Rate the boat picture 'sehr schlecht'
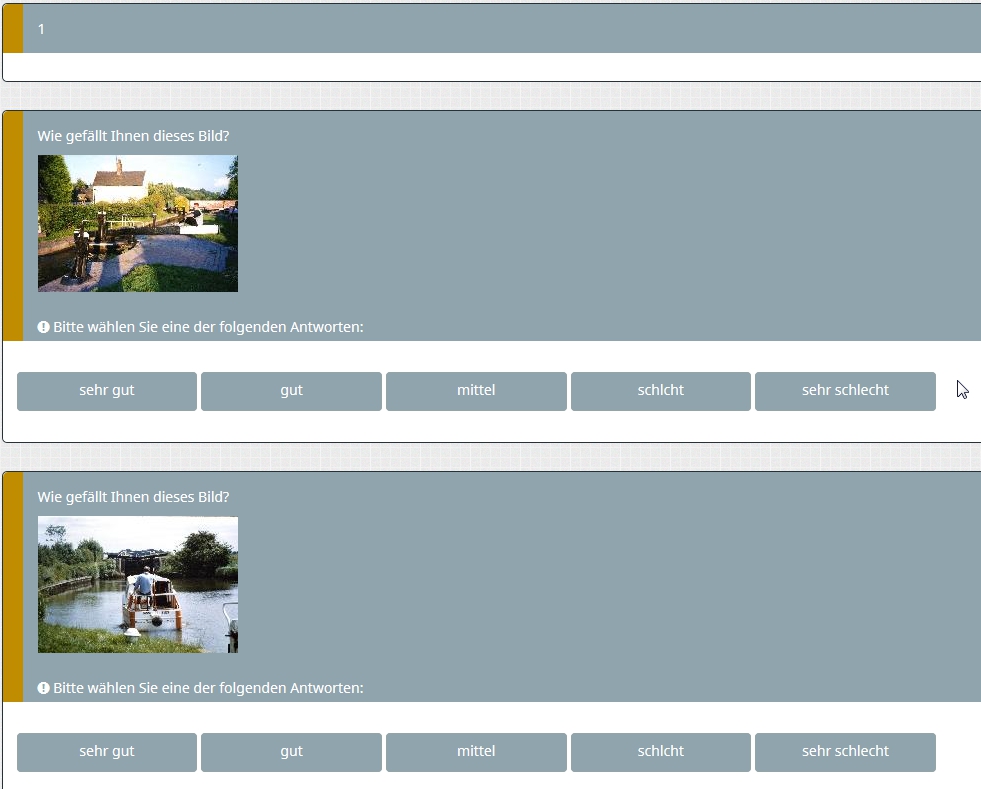This screenshot has width=981, height=789. 845,752
